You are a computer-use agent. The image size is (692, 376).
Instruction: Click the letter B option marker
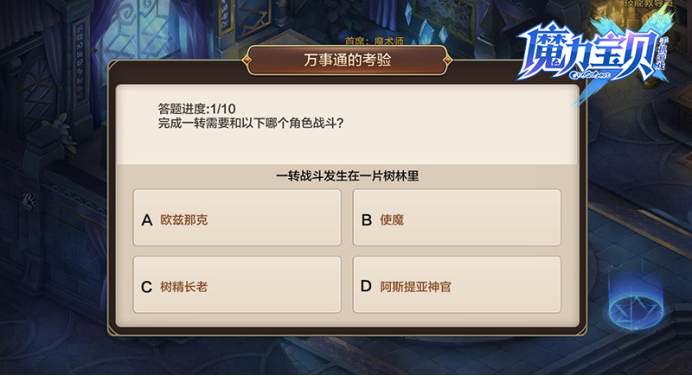(366, 220)
